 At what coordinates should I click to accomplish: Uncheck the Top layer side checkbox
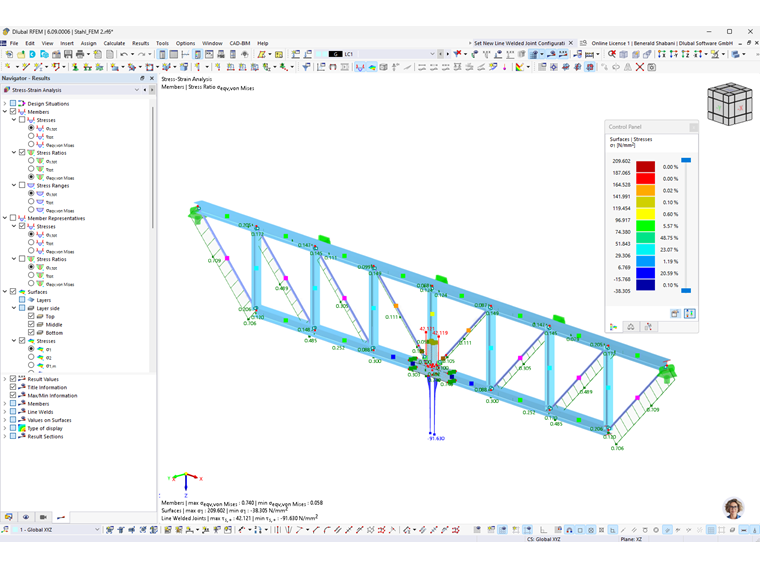point(31,316)
